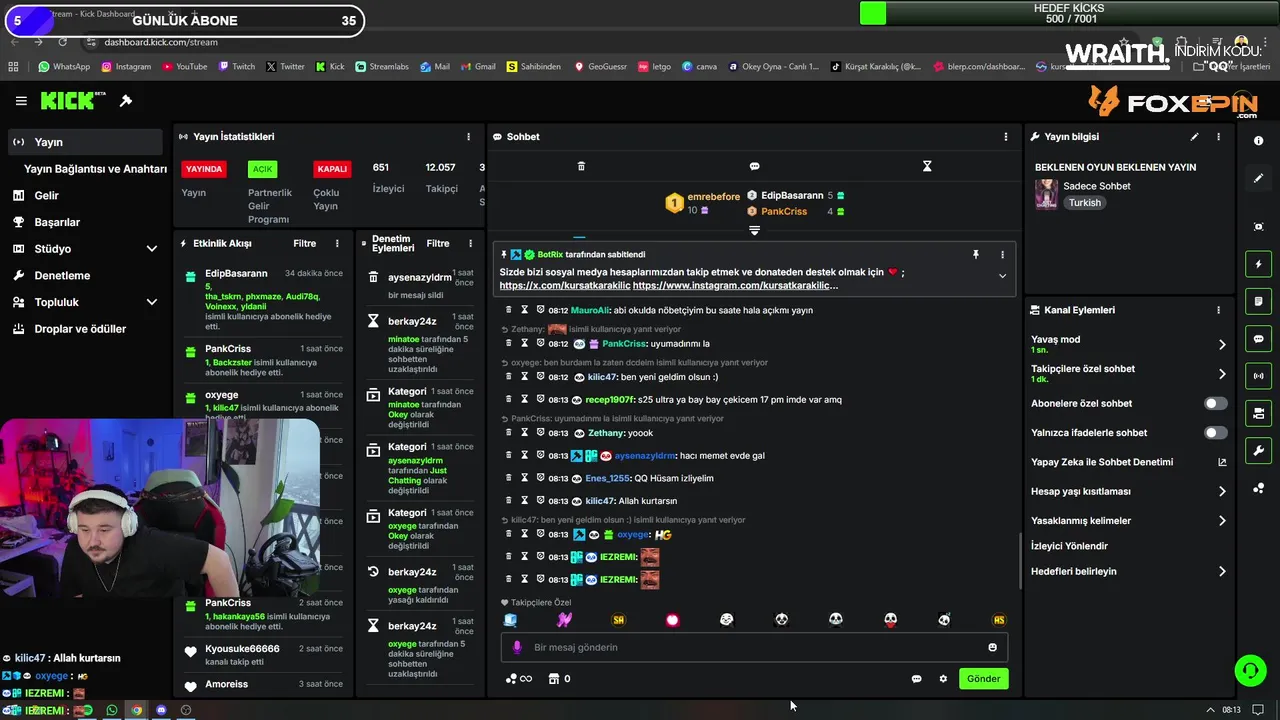This screenshot has width=1280, height=720.
Task: Open the hamburger menu beside Kick logo
Action: (x=21, y=101)
